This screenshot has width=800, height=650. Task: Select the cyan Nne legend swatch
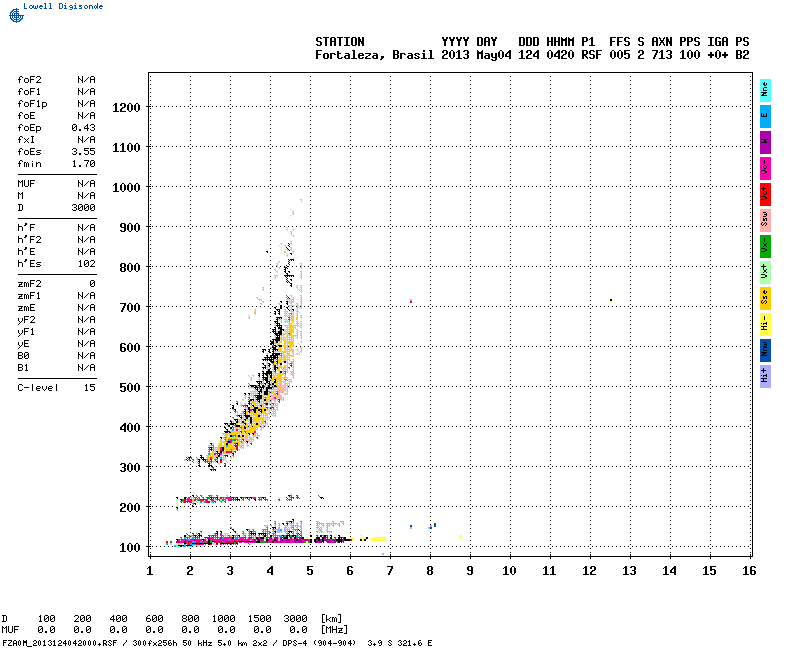click(x=765, y=90)
